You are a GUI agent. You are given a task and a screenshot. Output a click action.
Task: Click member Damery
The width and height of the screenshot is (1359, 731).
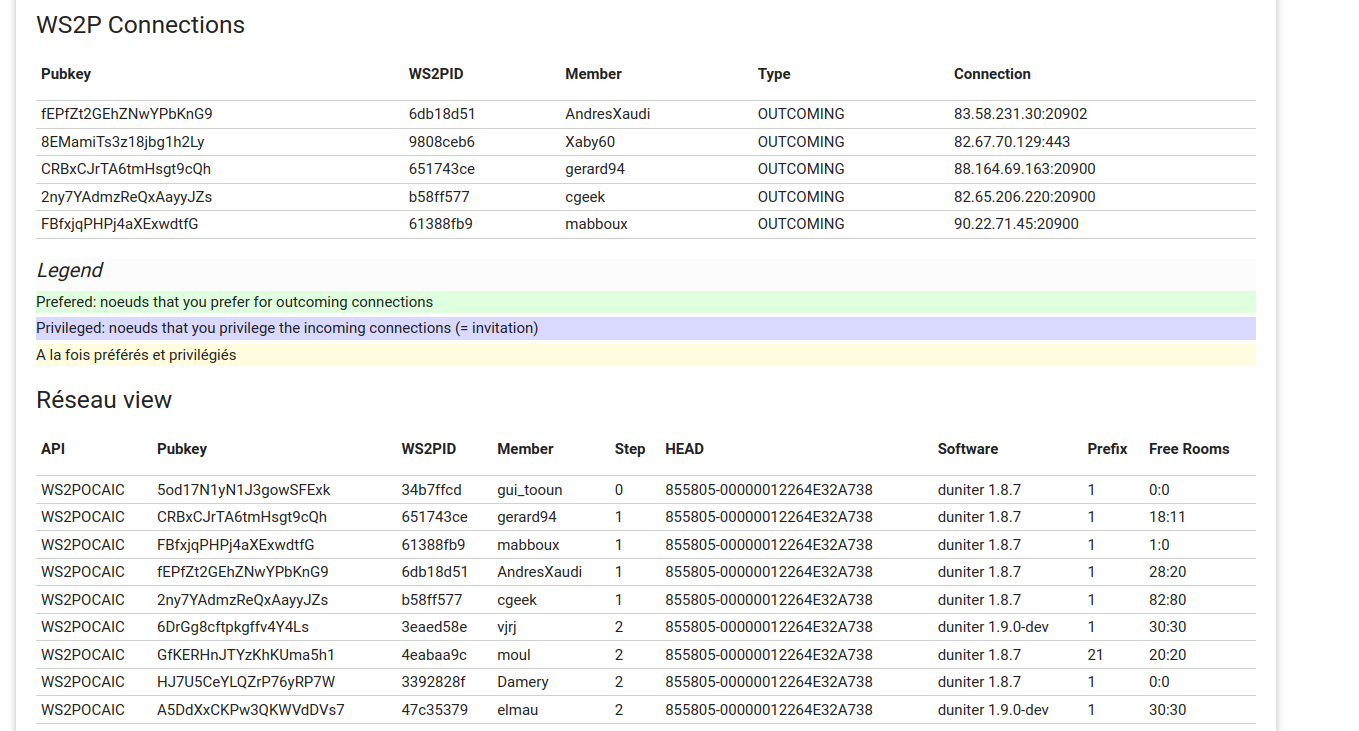(x=523, y=682)
